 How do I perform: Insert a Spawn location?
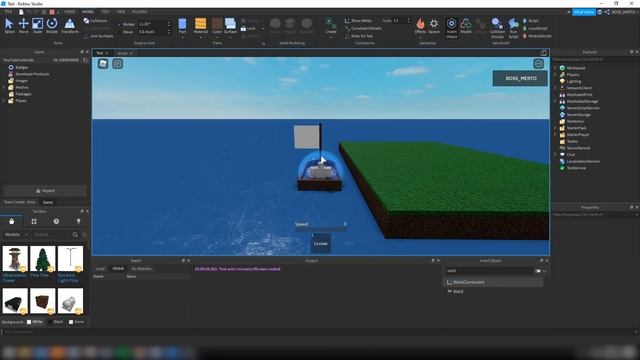tap(434, 26)
